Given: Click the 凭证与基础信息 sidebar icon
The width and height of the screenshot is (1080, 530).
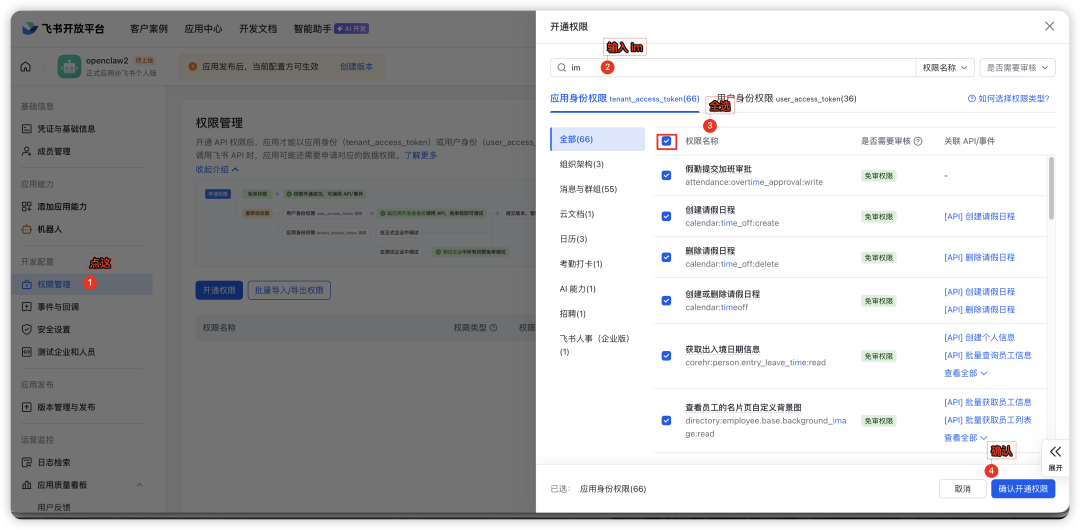Looking at the screenshot, I should [27, 129].
